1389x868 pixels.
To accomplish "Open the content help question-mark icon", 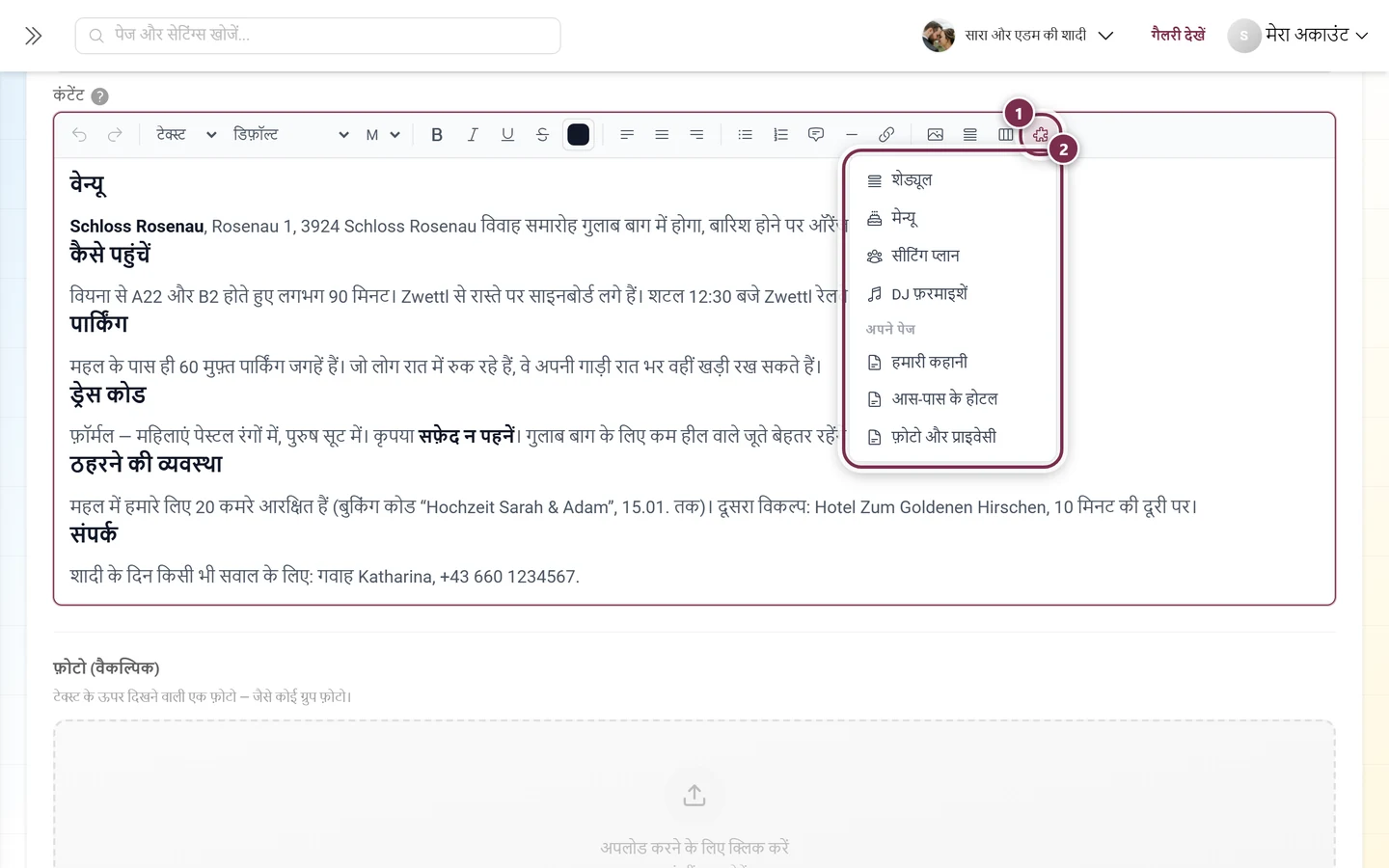I will tap(99, 96).
